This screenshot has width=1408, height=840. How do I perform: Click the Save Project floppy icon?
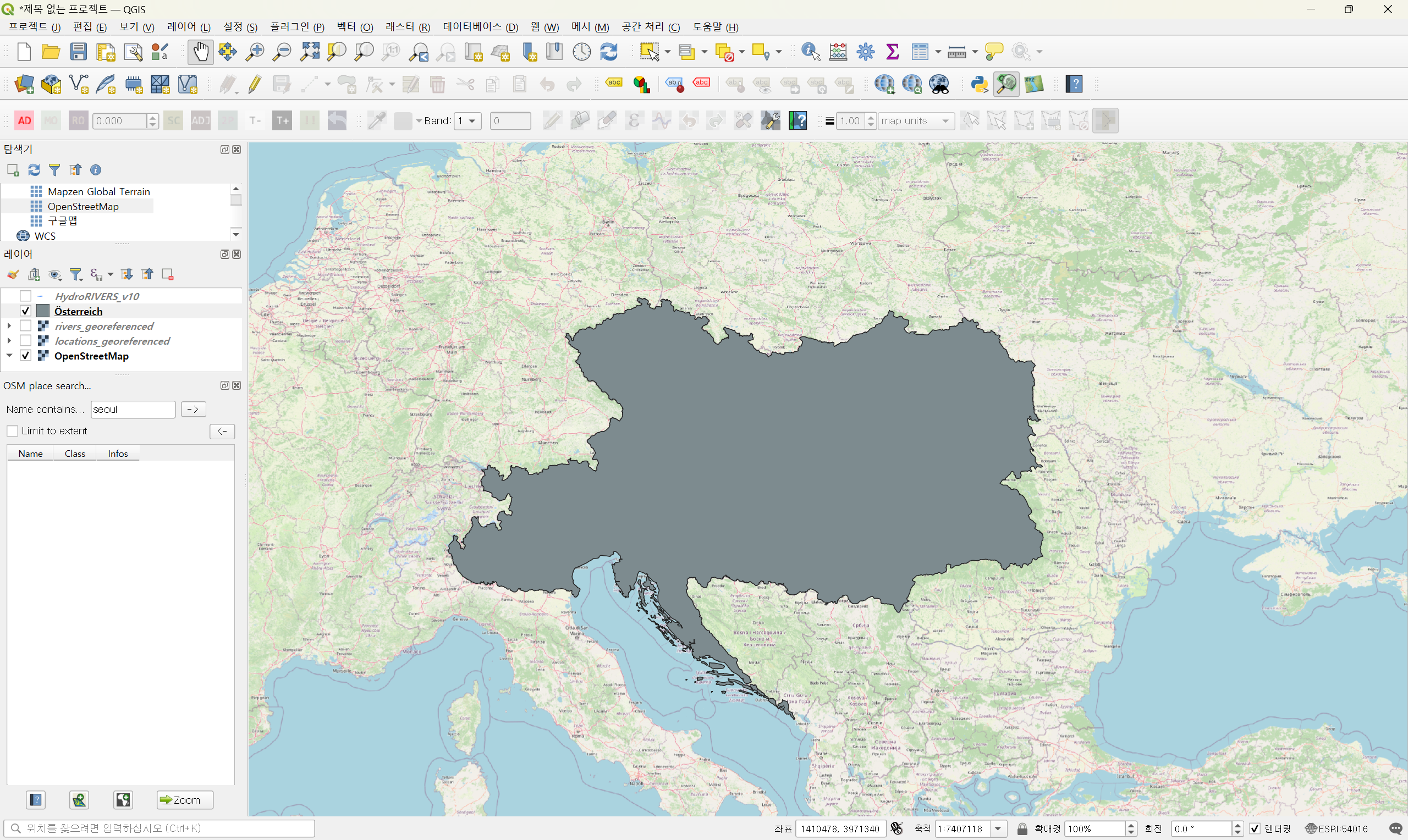tap(78, 52)
